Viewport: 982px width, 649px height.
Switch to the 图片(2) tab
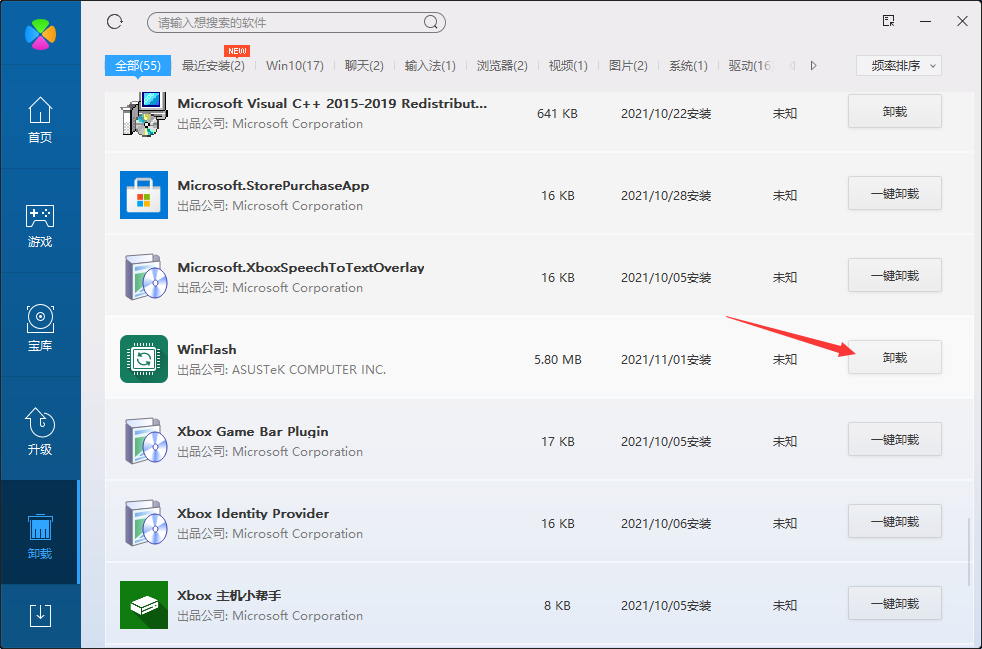point(628,66)
